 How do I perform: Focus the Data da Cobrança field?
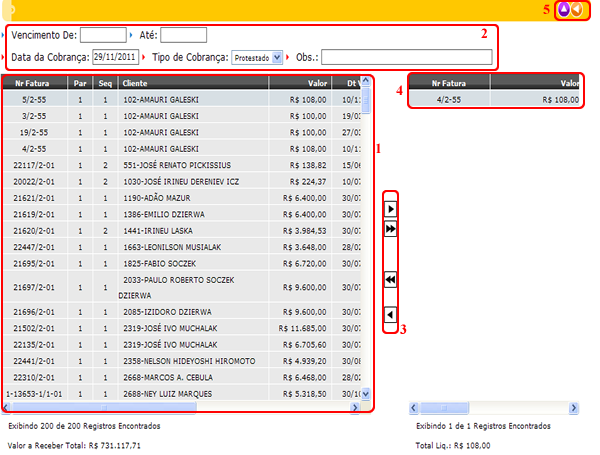tap(115, 58)
